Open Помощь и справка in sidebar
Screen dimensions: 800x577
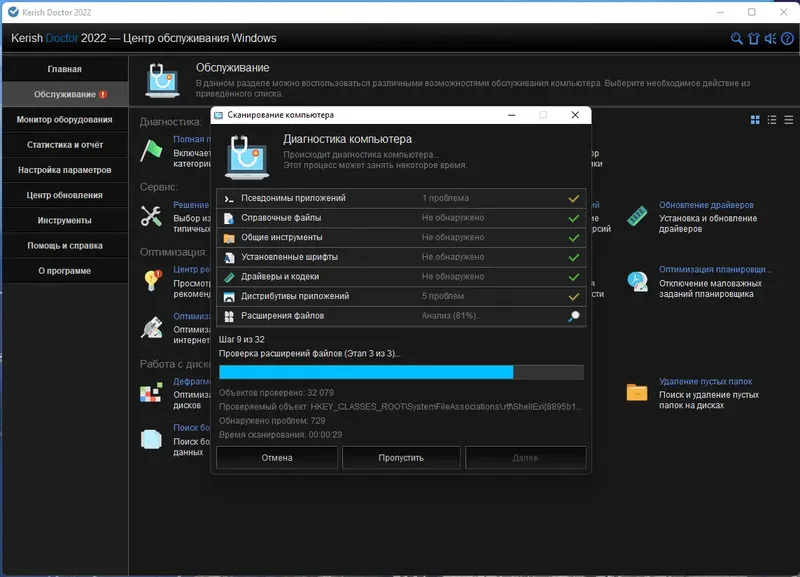pos(65,245)
